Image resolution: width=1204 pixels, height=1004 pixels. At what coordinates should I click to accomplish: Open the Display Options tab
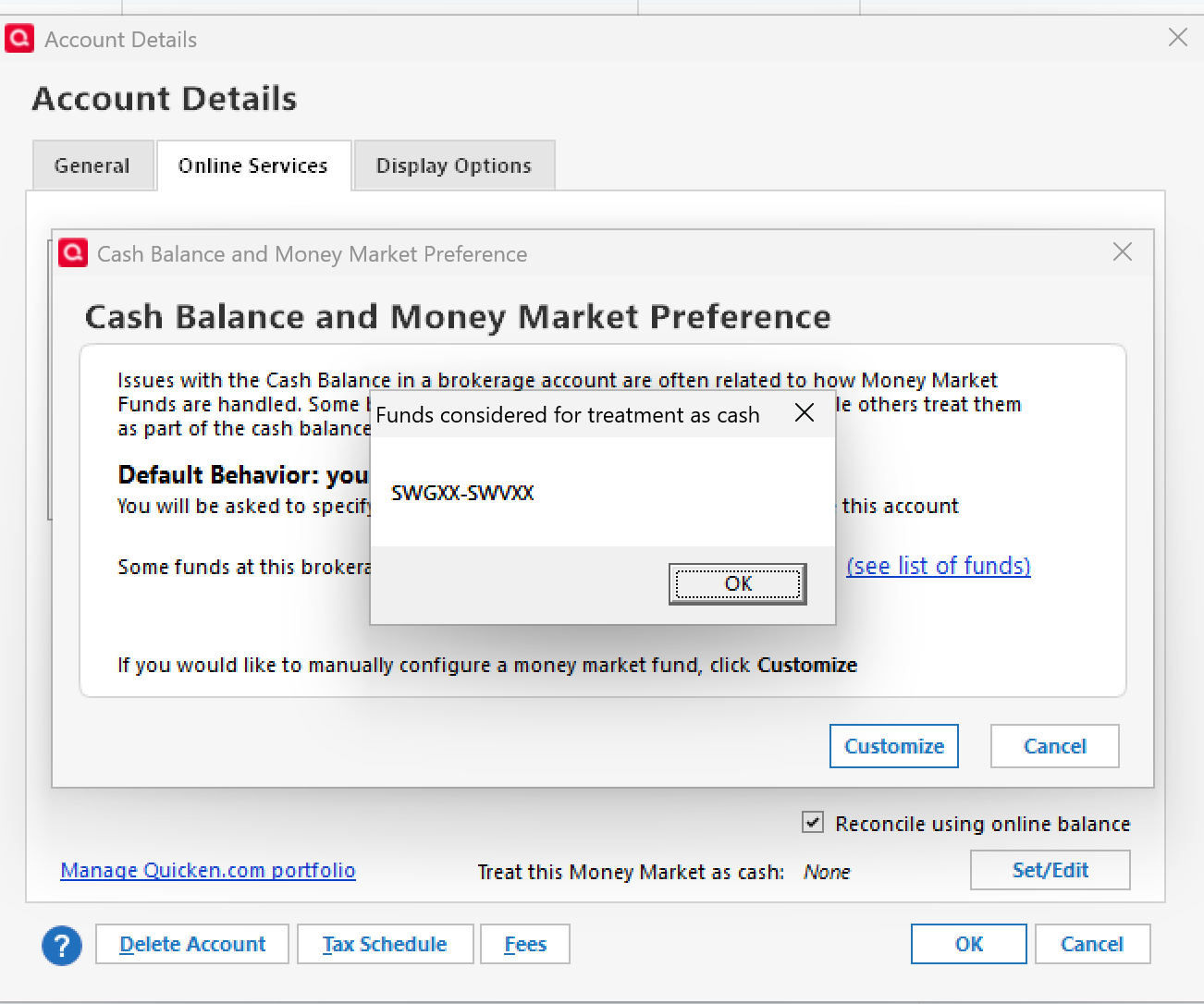454,165
